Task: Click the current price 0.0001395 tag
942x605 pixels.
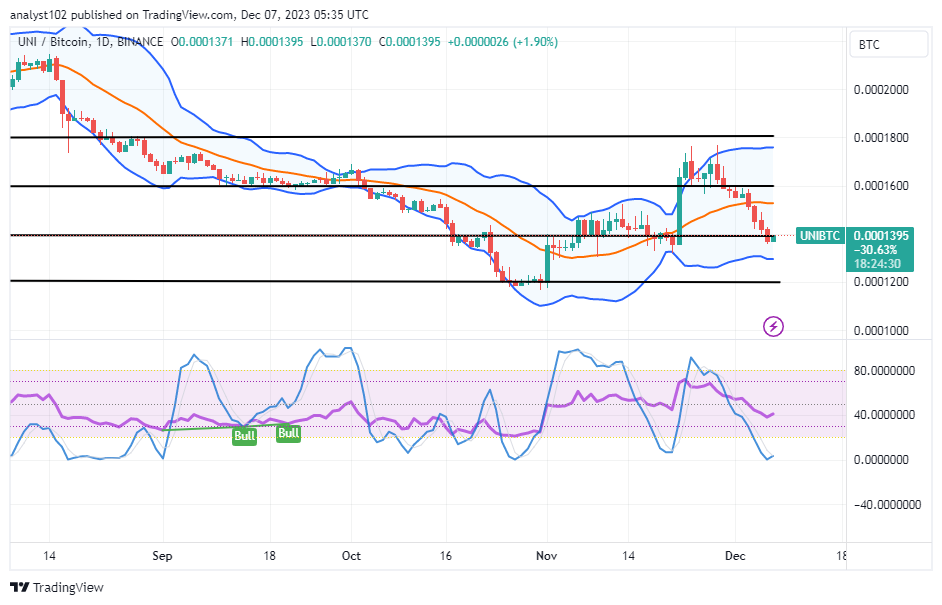Action: pos(881,236)
